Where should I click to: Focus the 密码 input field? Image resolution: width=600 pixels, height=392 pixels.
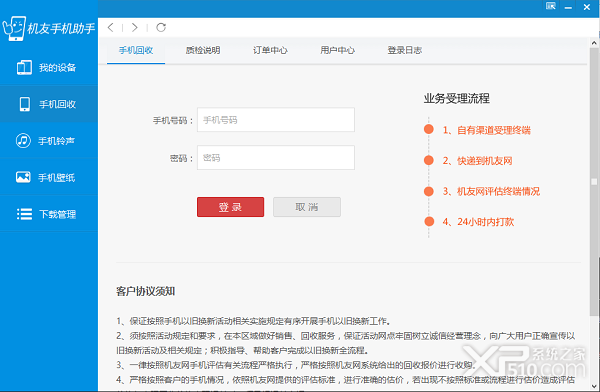[x=276, y=157]
